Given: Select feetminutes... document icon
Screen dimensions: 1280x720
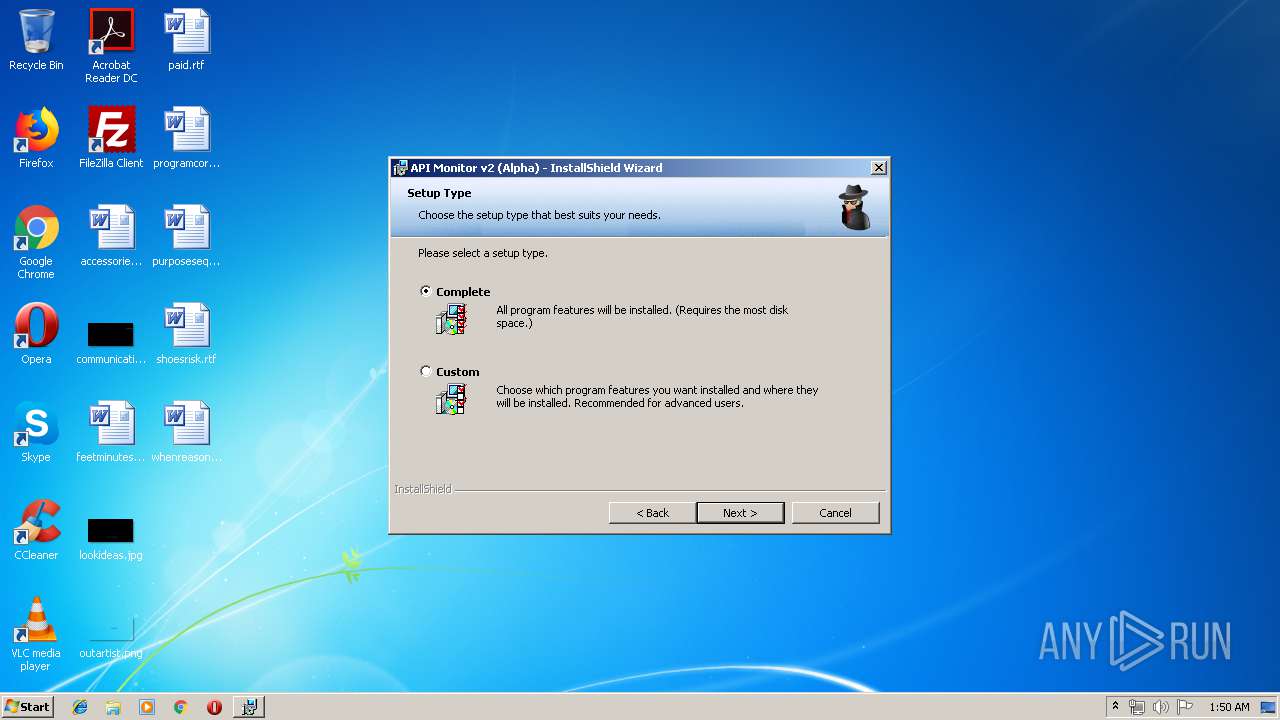Looking at the screenshot, I should click(x=111, y=432).
